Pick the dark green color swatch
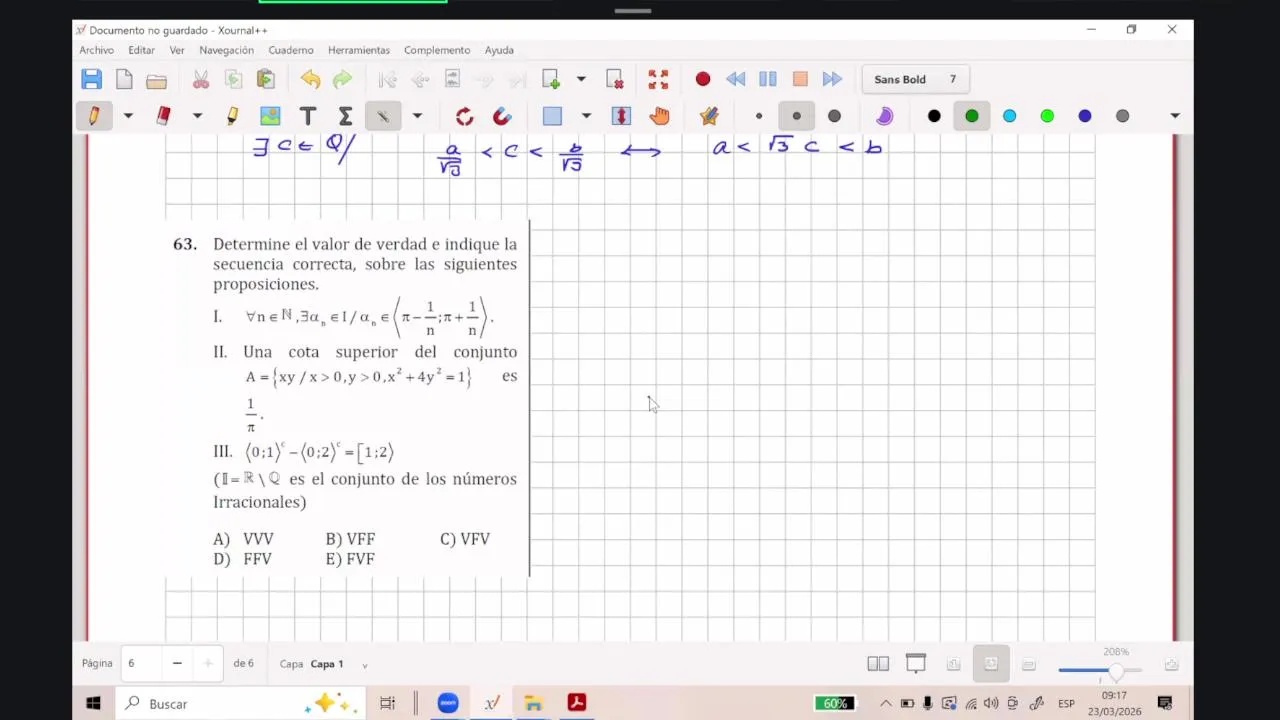The image size is (1280, 720). (972, 116)
